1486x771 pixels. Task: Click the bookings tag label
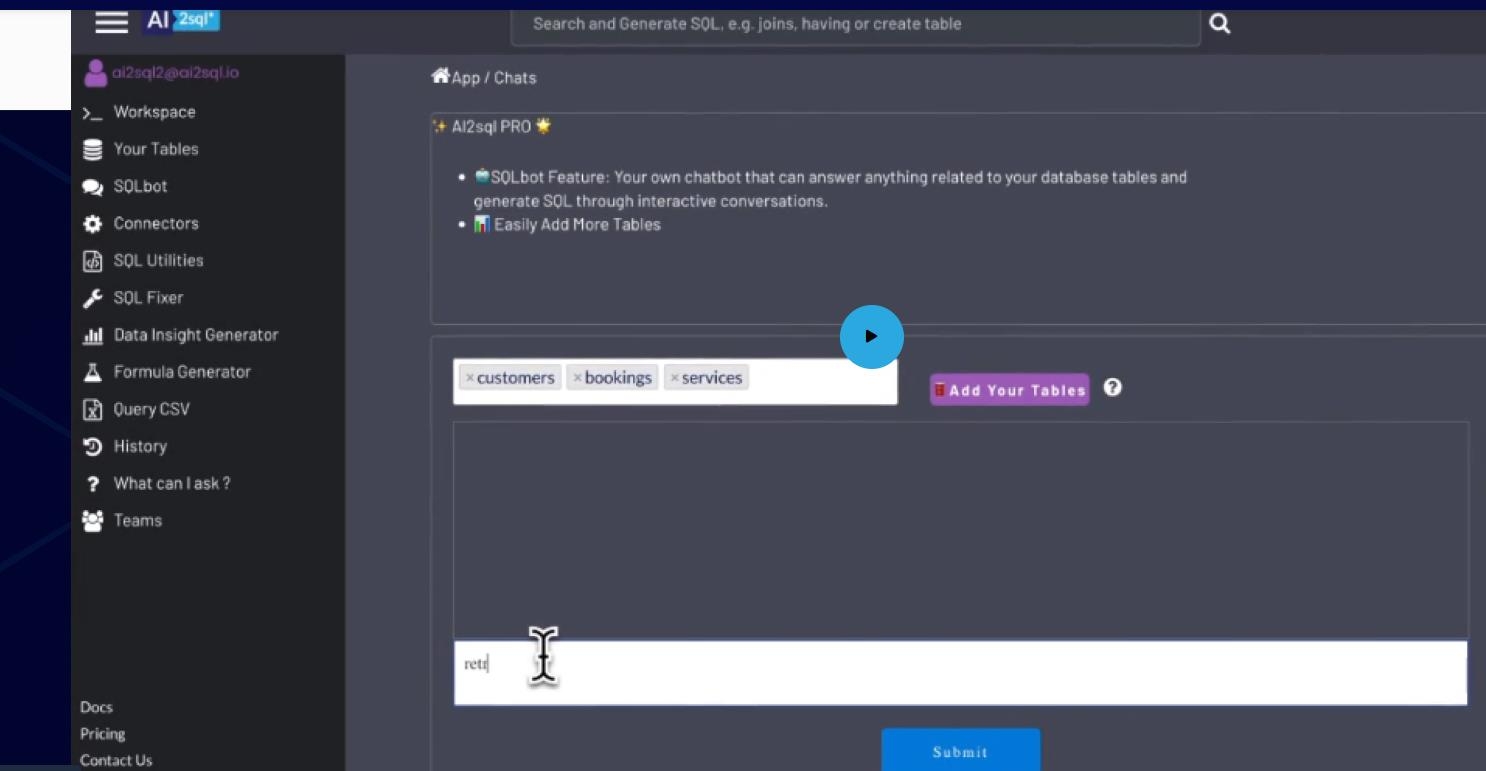tap(618, 378)
